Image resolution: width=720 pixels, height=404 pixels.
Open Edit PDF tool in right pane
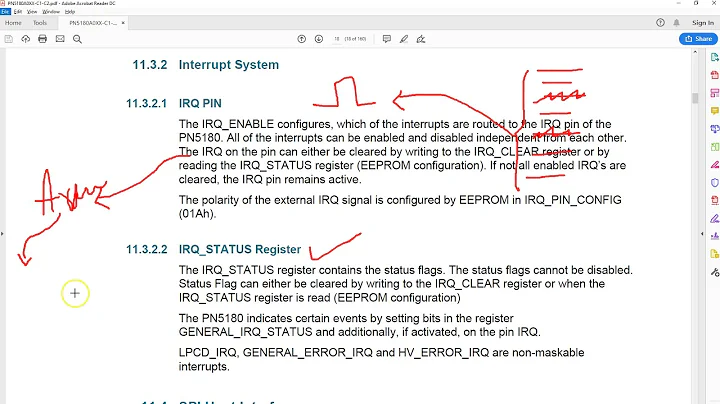(714, 93)
